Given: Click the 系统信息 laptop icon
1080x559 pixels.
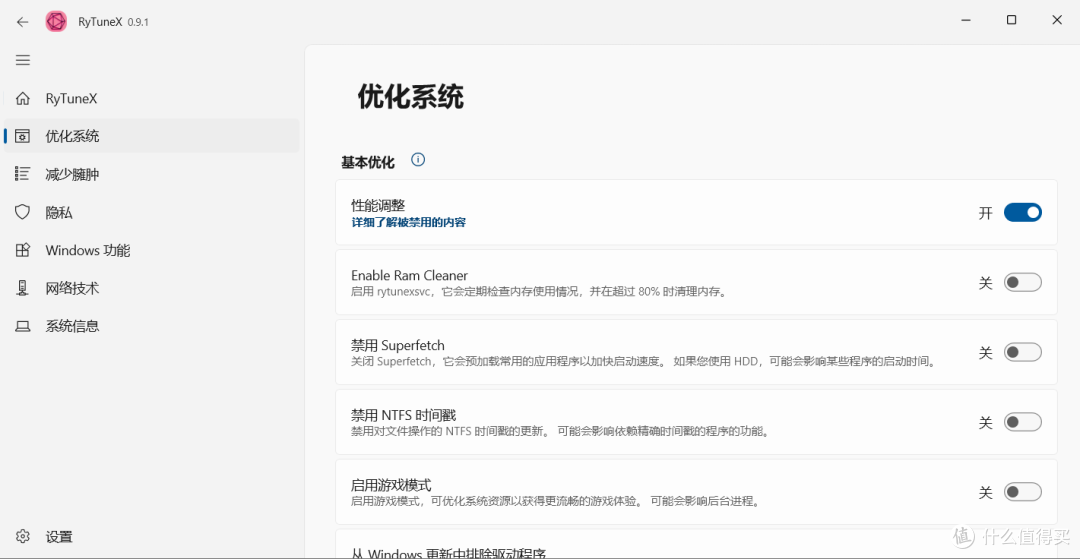Looking at the screenshot, I should (23, 326).
